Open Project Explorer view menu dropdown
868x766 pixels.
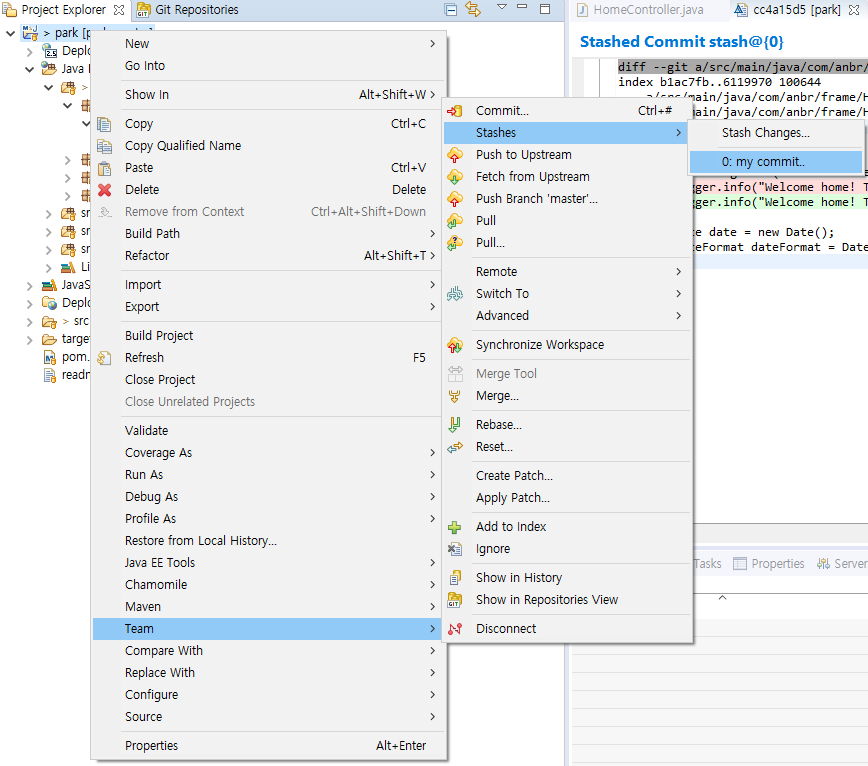coord(502,9)
